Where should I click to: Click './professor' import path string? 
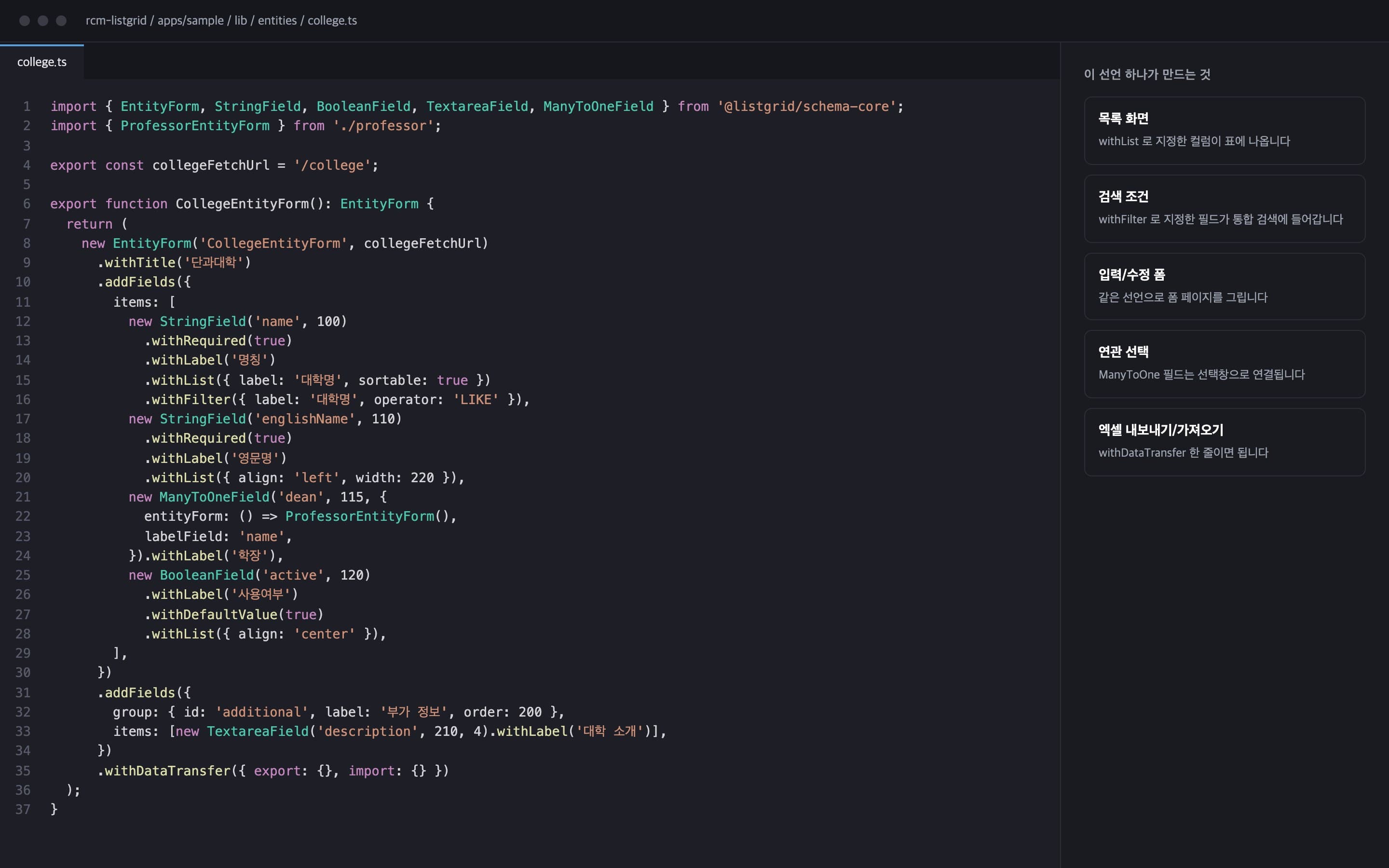(x=383, y=126)
